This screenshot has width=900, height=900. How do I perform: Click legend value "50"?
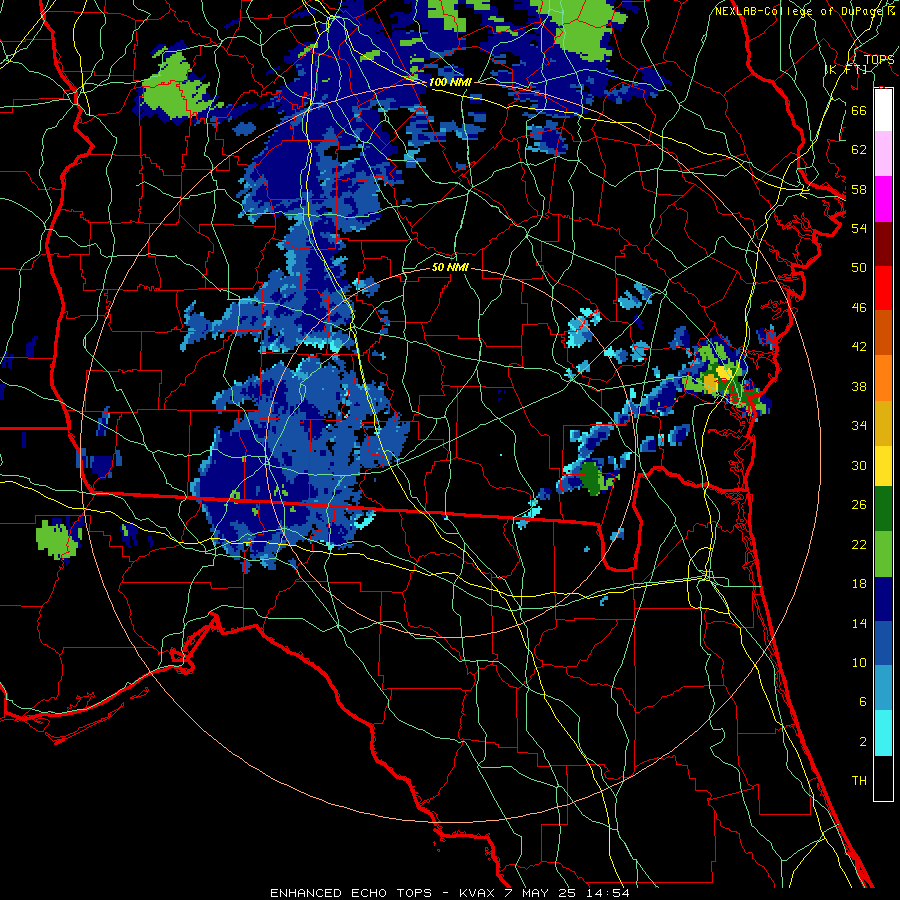(859, 268)
